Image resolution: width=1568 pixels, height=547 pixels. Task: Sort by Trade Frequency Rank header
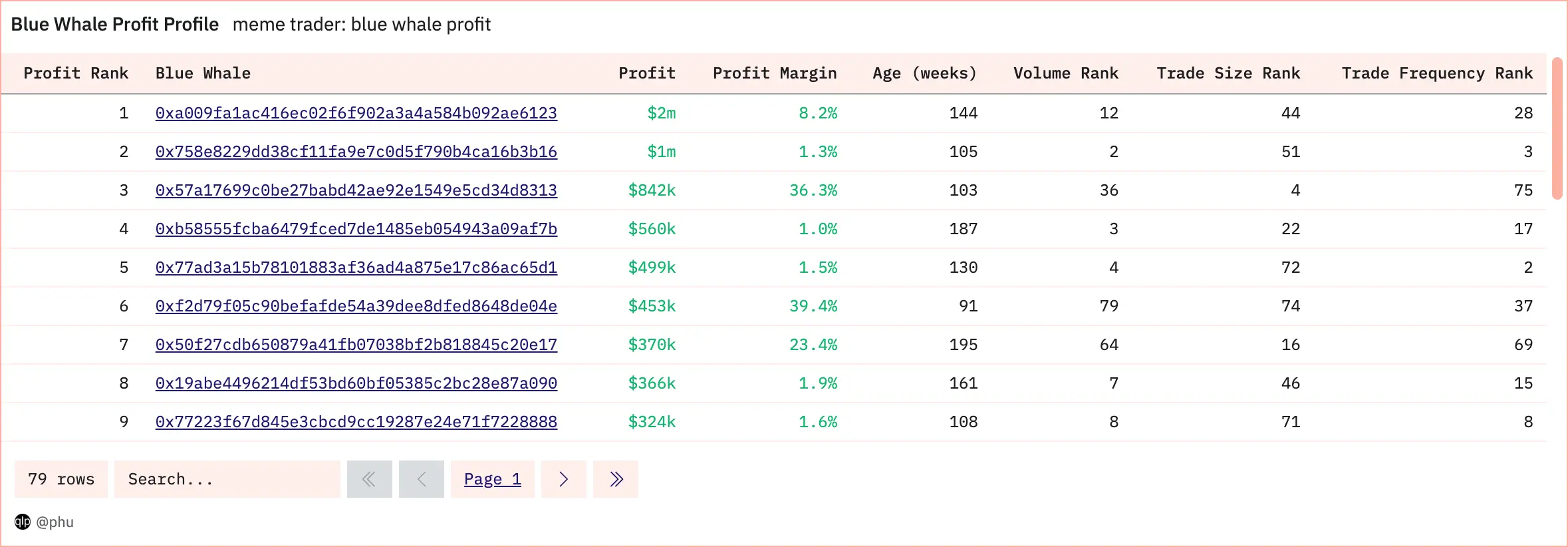1436,73
